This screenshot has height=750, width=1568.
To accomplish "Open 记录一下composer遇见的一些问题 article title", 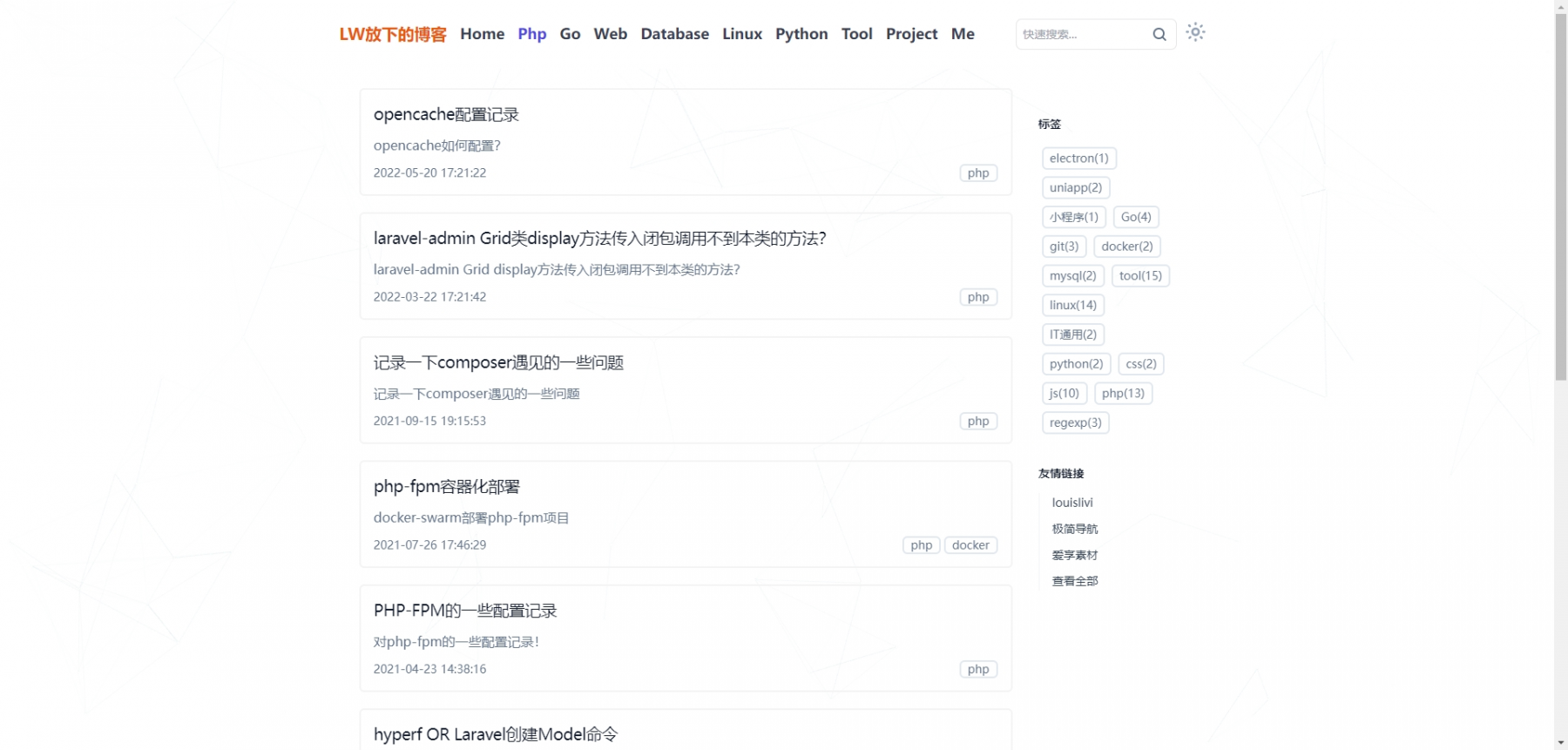I will [498, 362].
